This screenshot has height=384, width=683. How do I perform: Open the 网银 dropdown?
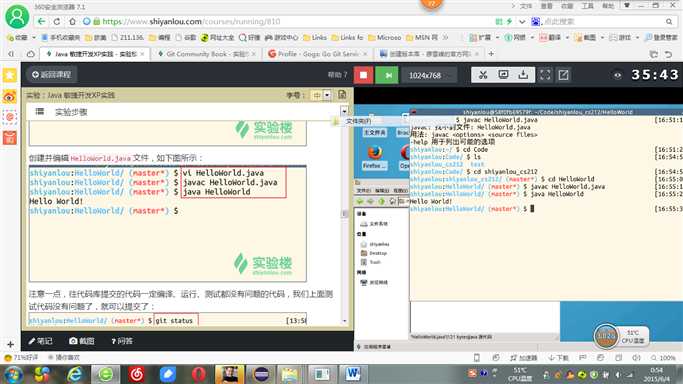tap(532, 37)
